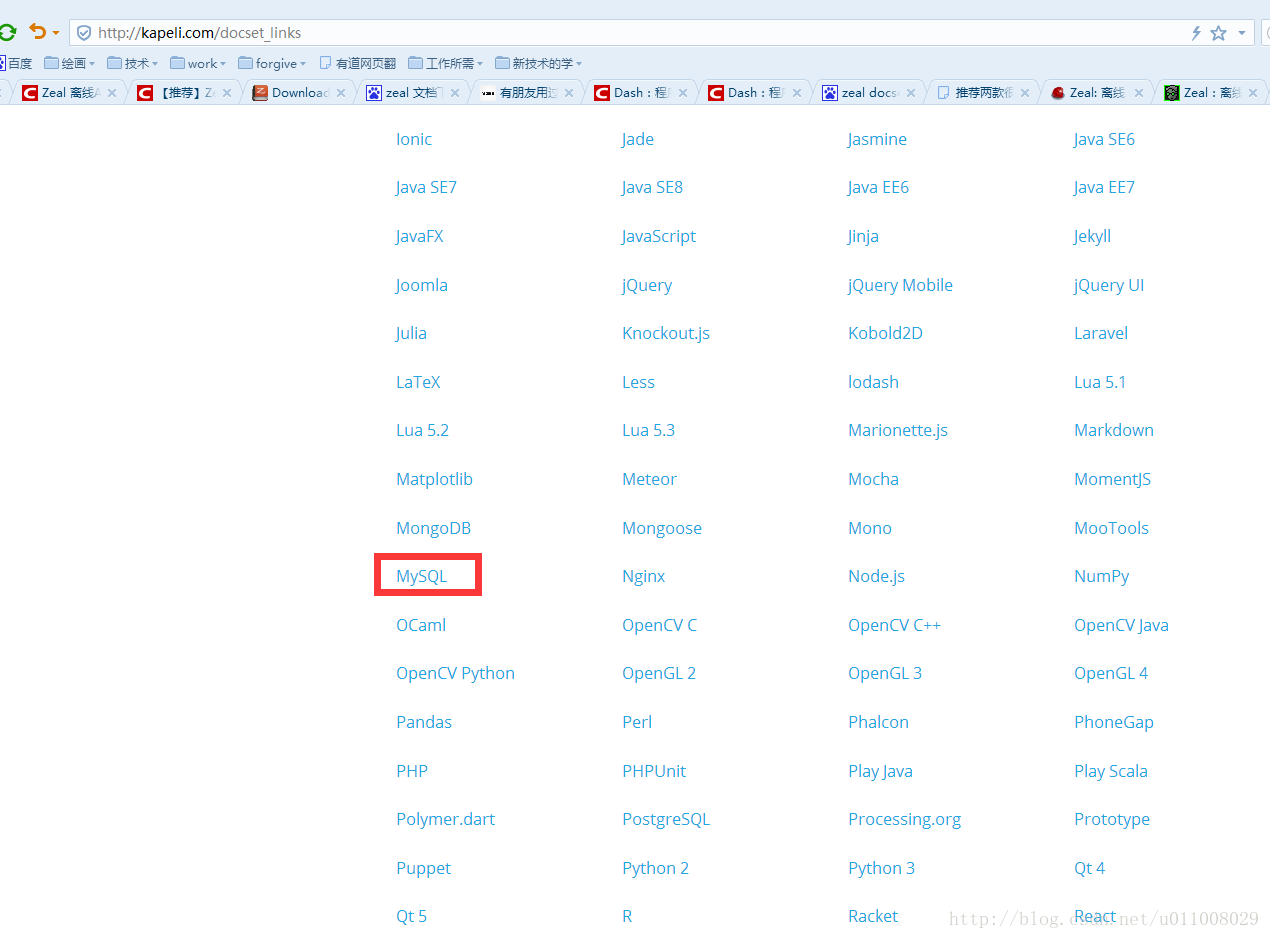Viewport: 1270px width, 939px height.
Task: Open the Node.js docset link
Action: pyautogui.click(x=876, y=576)
